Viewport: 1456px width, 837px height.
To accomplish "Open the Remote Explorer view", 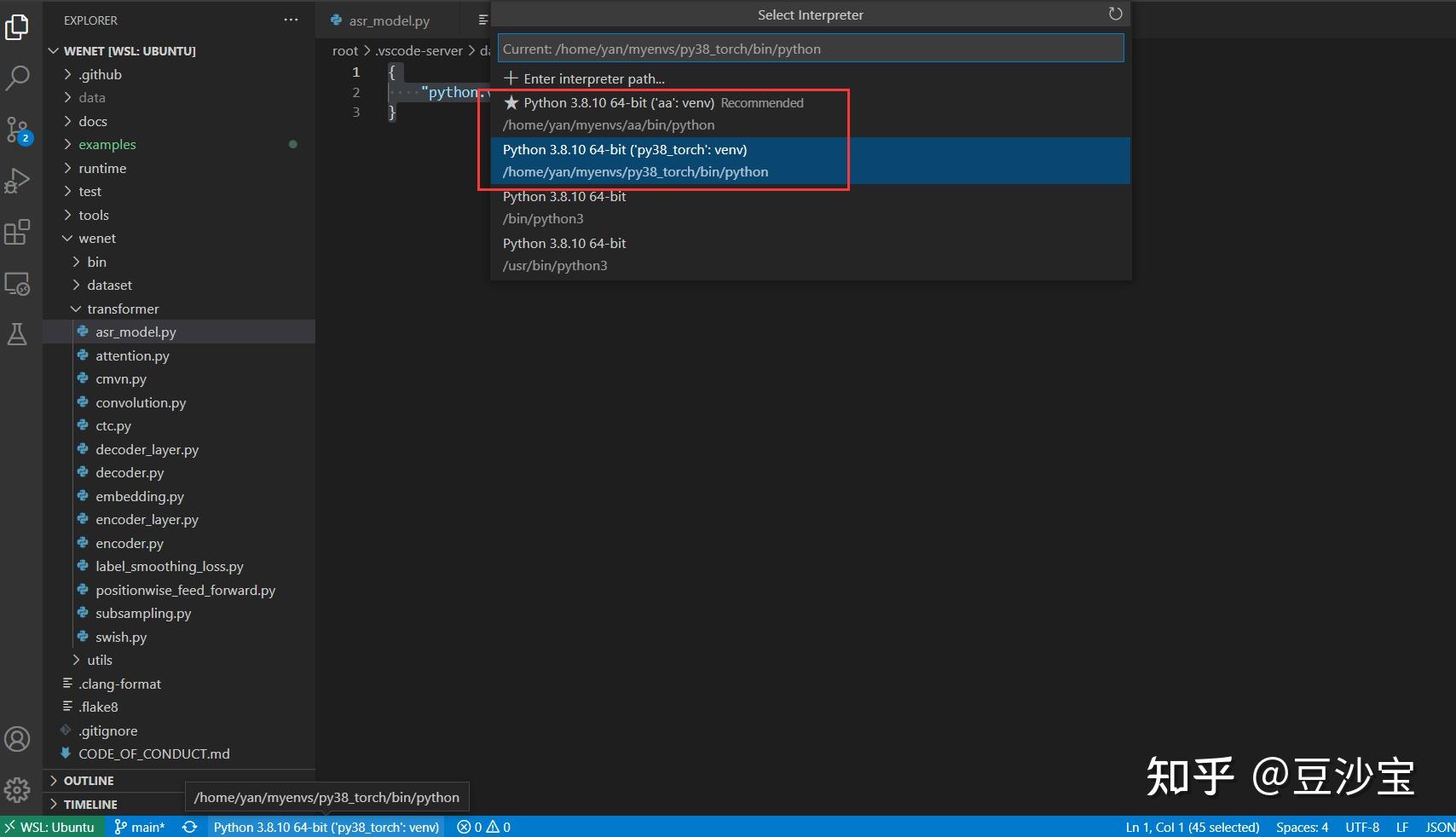I will (18, 284).
